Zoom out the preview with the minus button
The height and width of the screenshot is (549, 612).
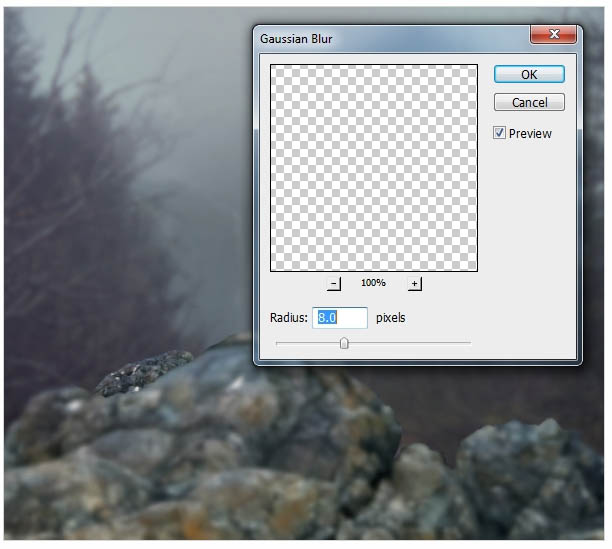333,284
